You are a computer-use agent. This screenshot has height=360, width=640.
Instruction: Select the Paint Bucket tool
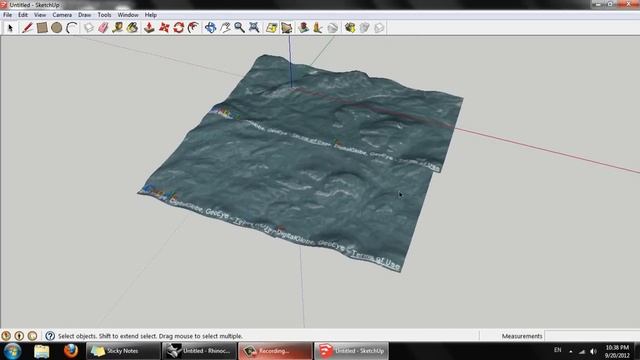(132, 28)
